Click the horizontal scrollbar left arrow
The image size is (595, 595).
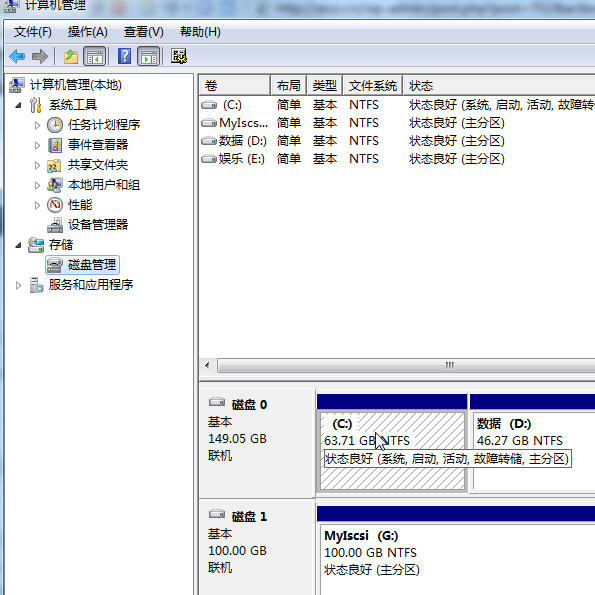pos(207,365)
